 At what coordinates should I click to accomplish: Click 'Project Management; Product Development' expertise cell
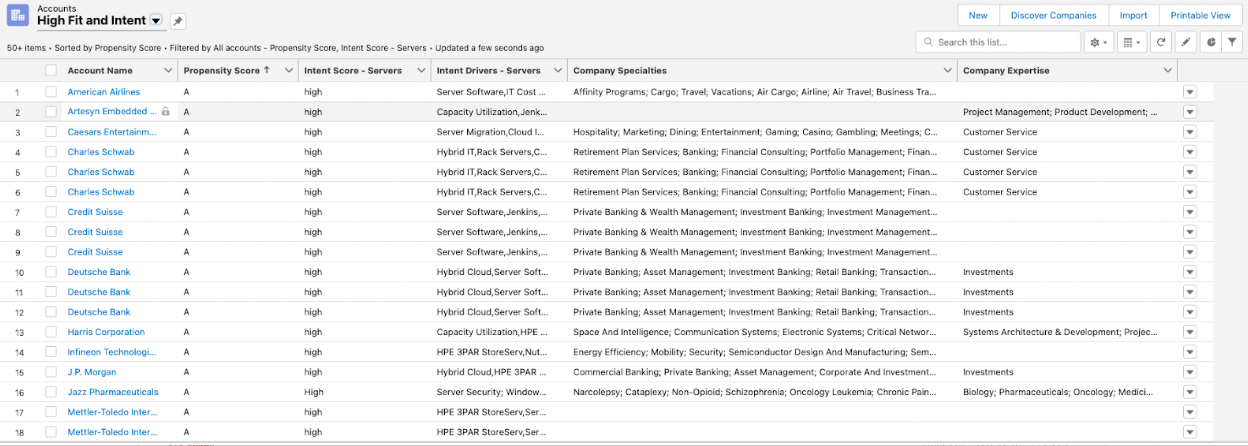1060,112
